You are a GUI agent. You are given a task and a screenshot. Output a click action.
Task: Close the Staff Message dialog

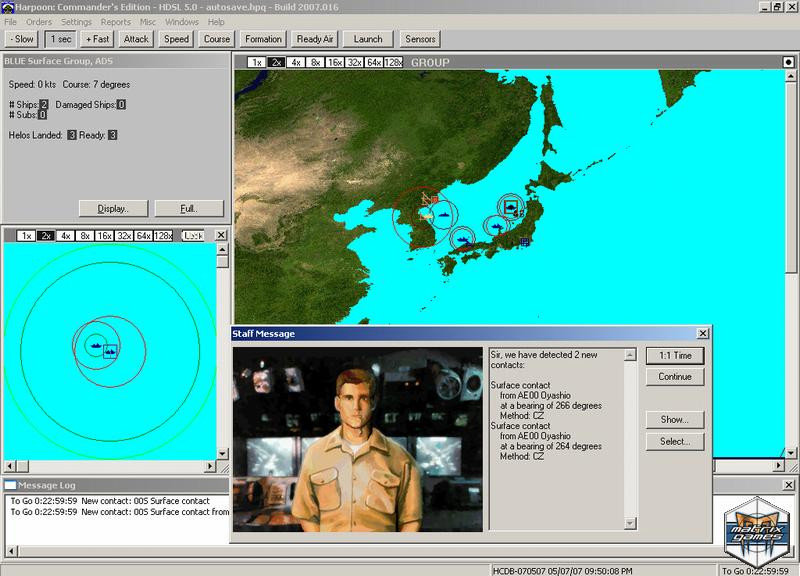[703, 333]
